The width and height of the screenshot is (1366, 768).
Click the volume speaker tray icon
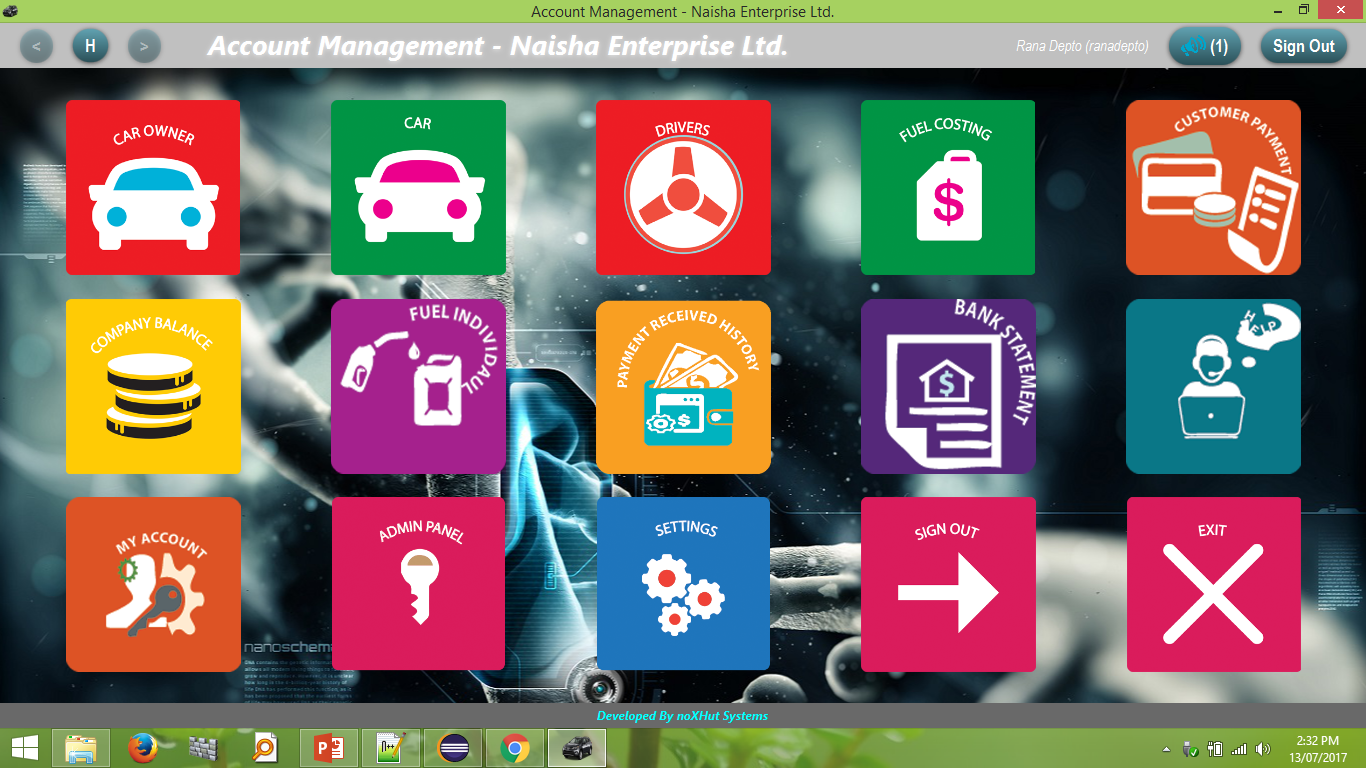[x=1263, y=749]
